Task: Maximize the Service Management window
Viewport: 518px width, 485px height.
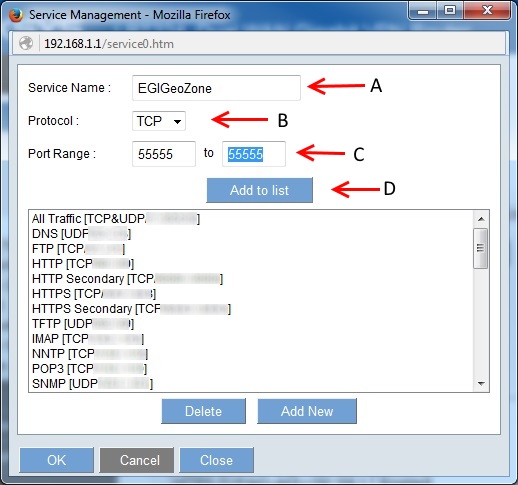Action: point(450,11)
